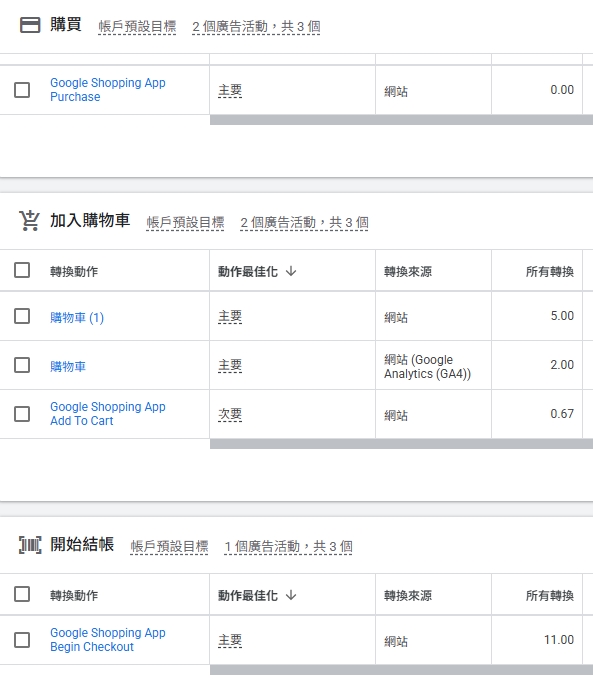Click the 11.00 conversions value
Image resolution: width=593 pixels, height=681 pixels.
[559, 640]
